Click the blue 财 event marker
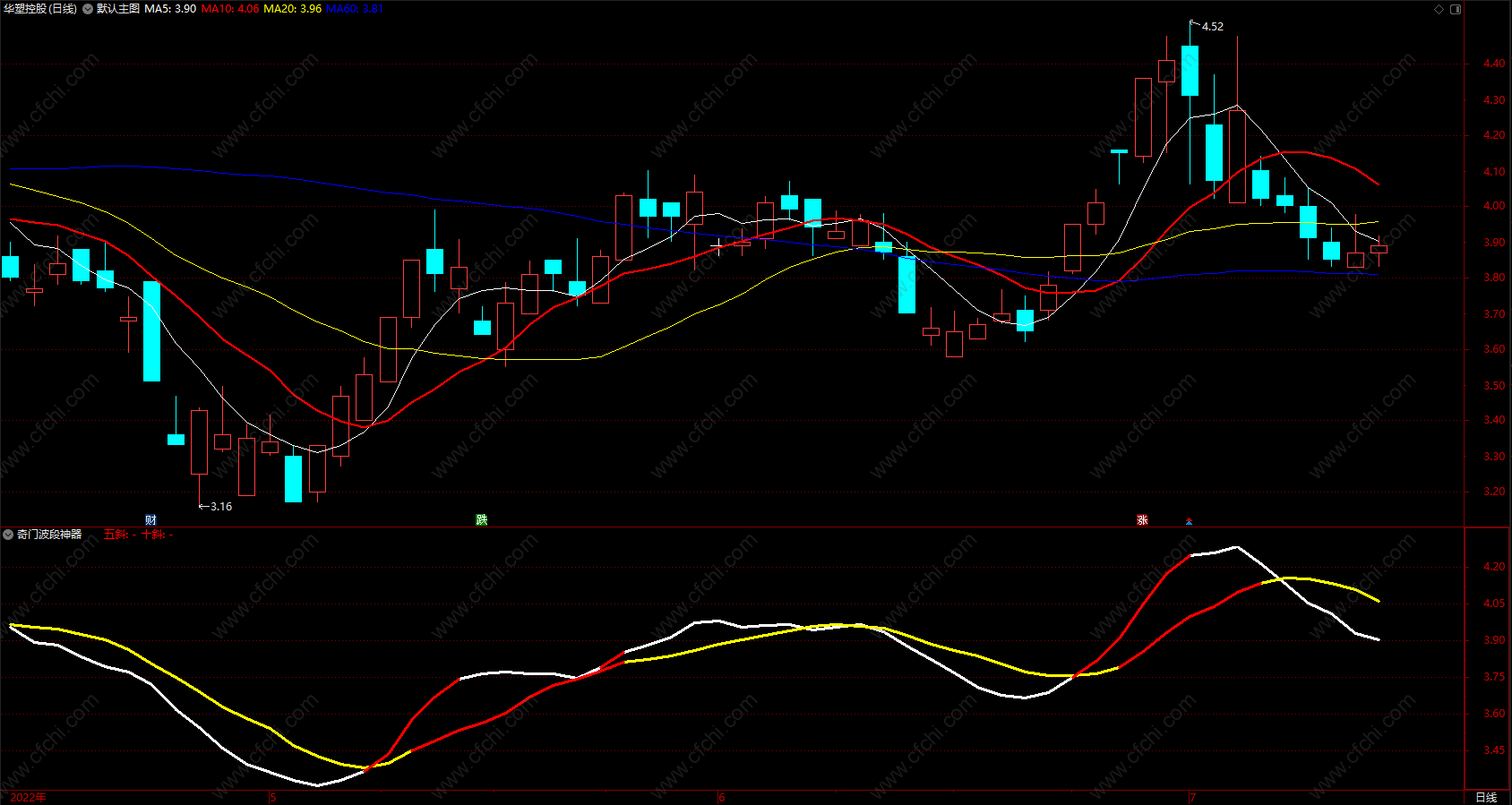 (150, 520)
